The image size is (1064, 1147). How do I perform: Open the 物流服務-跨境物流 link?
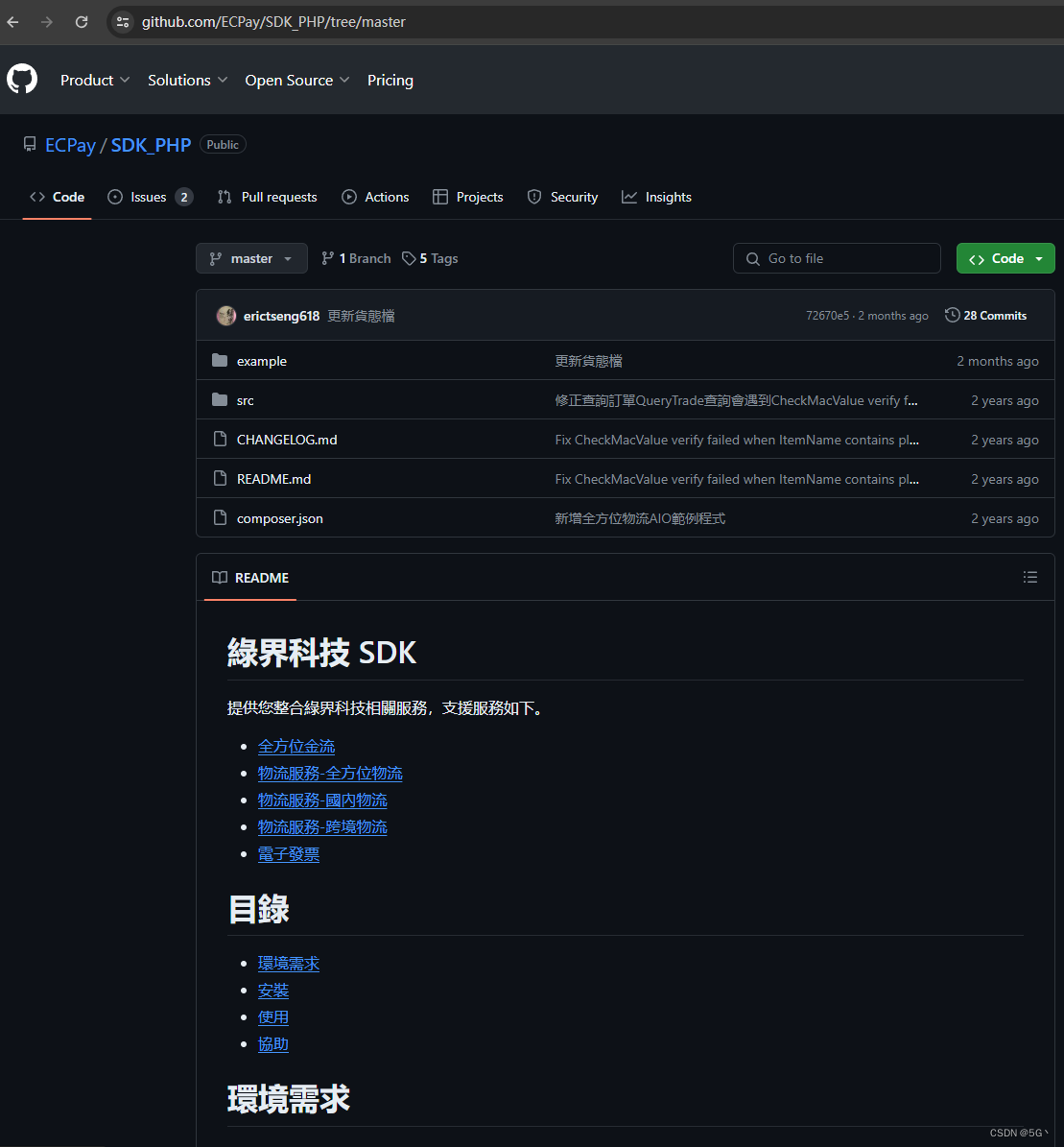pyautogui.click(x=322, y=827)
